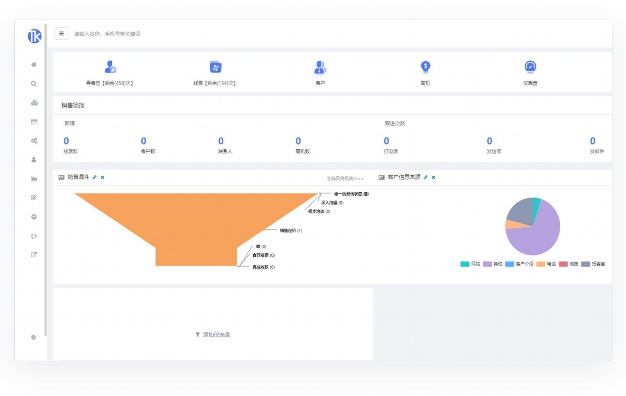
Task: Click the blue IK logo in the sidebar
Action: coord(34,36)
